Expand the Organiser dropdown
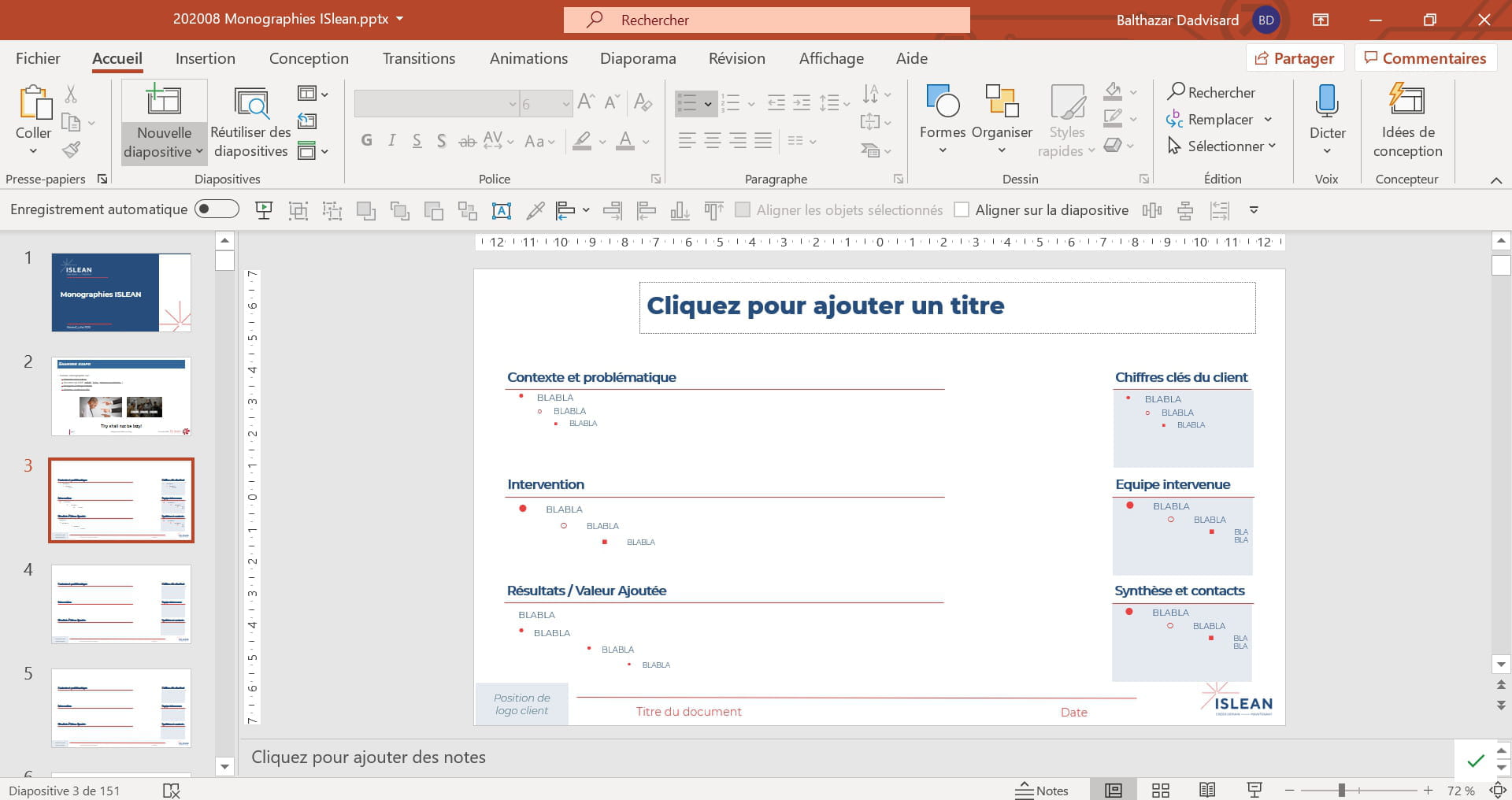 (x=1002, y=150)
